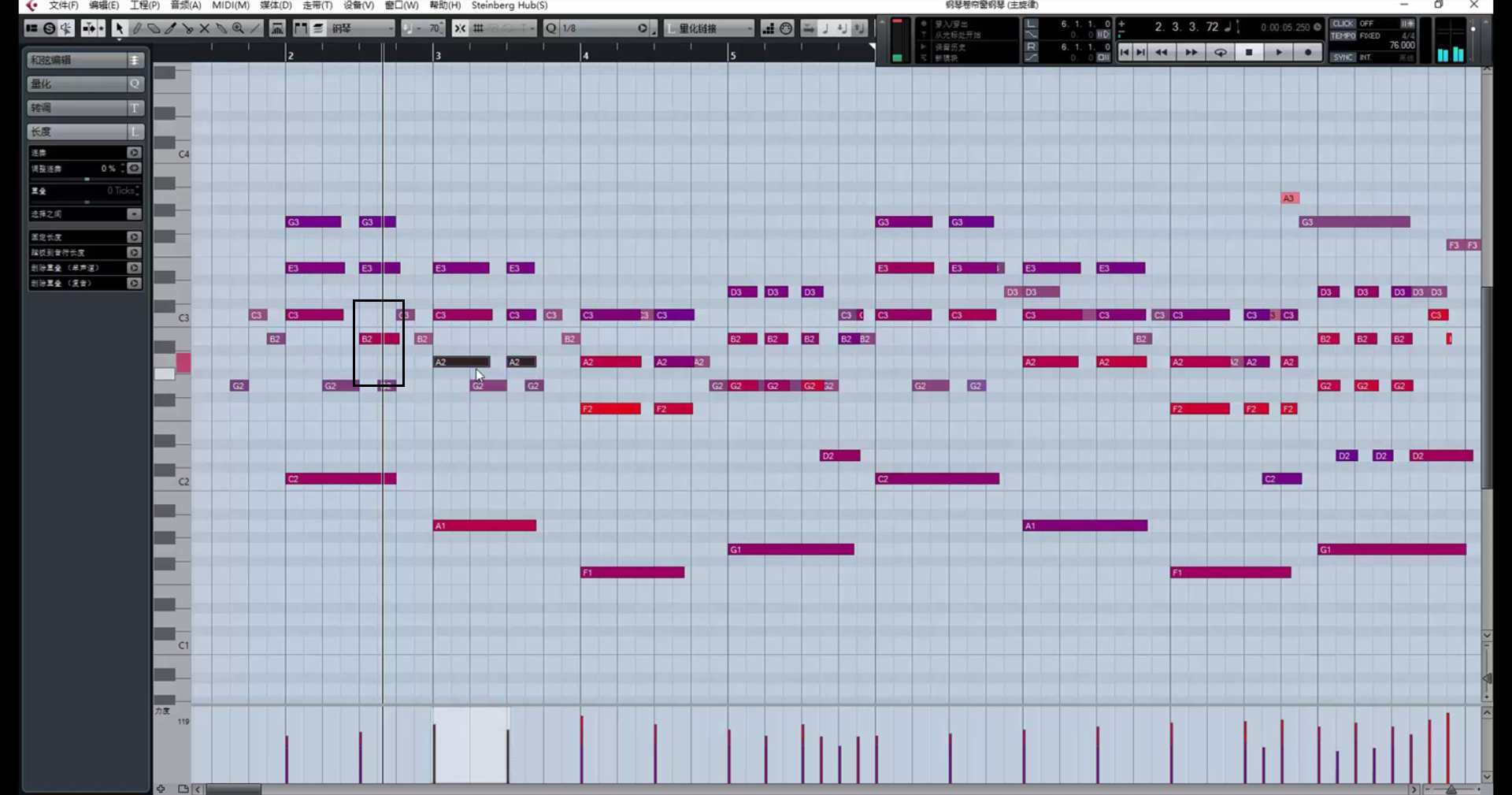Select the Mute X tool

[204, 28]
